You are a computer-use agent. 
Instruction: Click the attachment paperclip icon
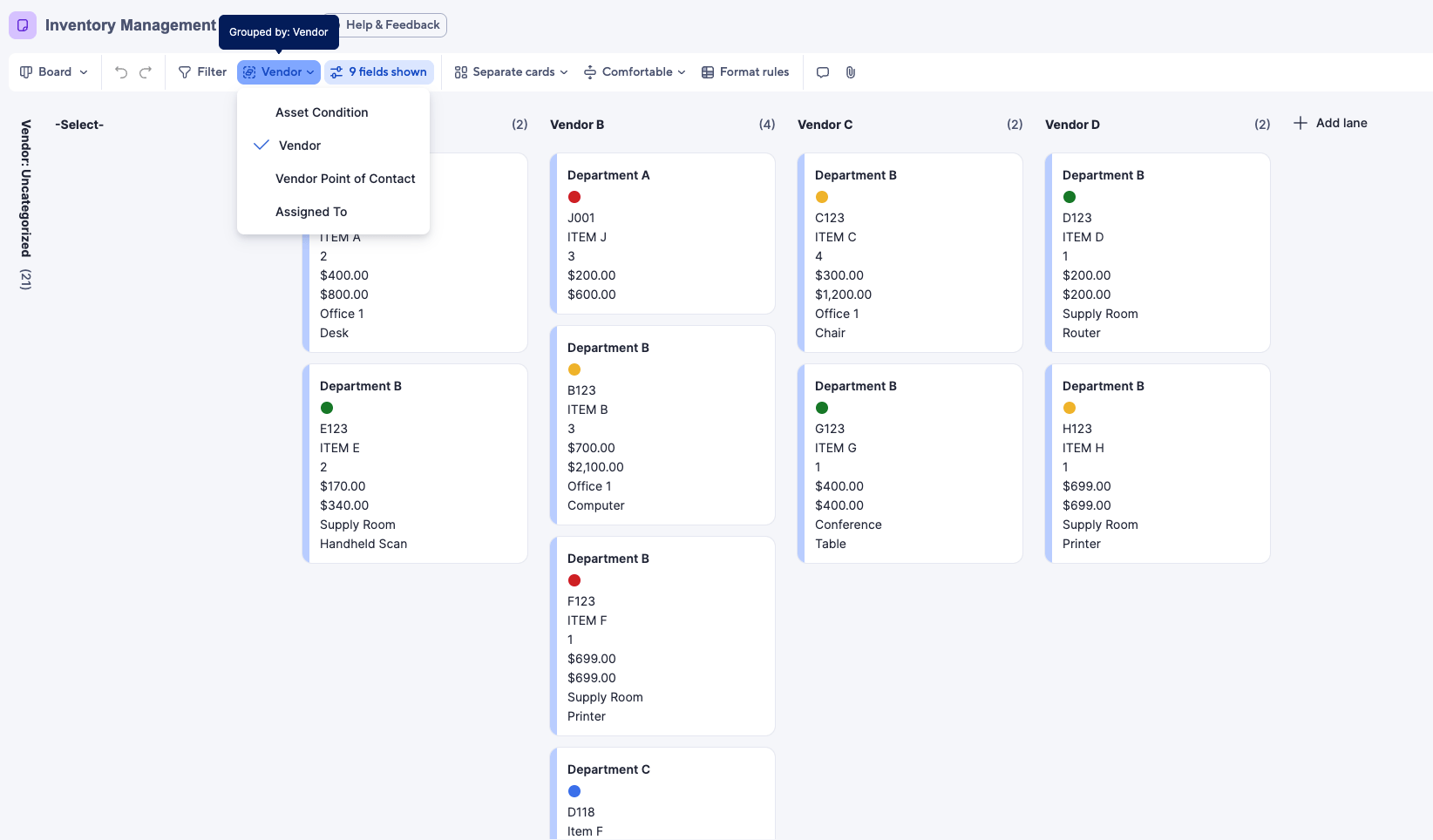pyautogui.click(x=850, y=72)
